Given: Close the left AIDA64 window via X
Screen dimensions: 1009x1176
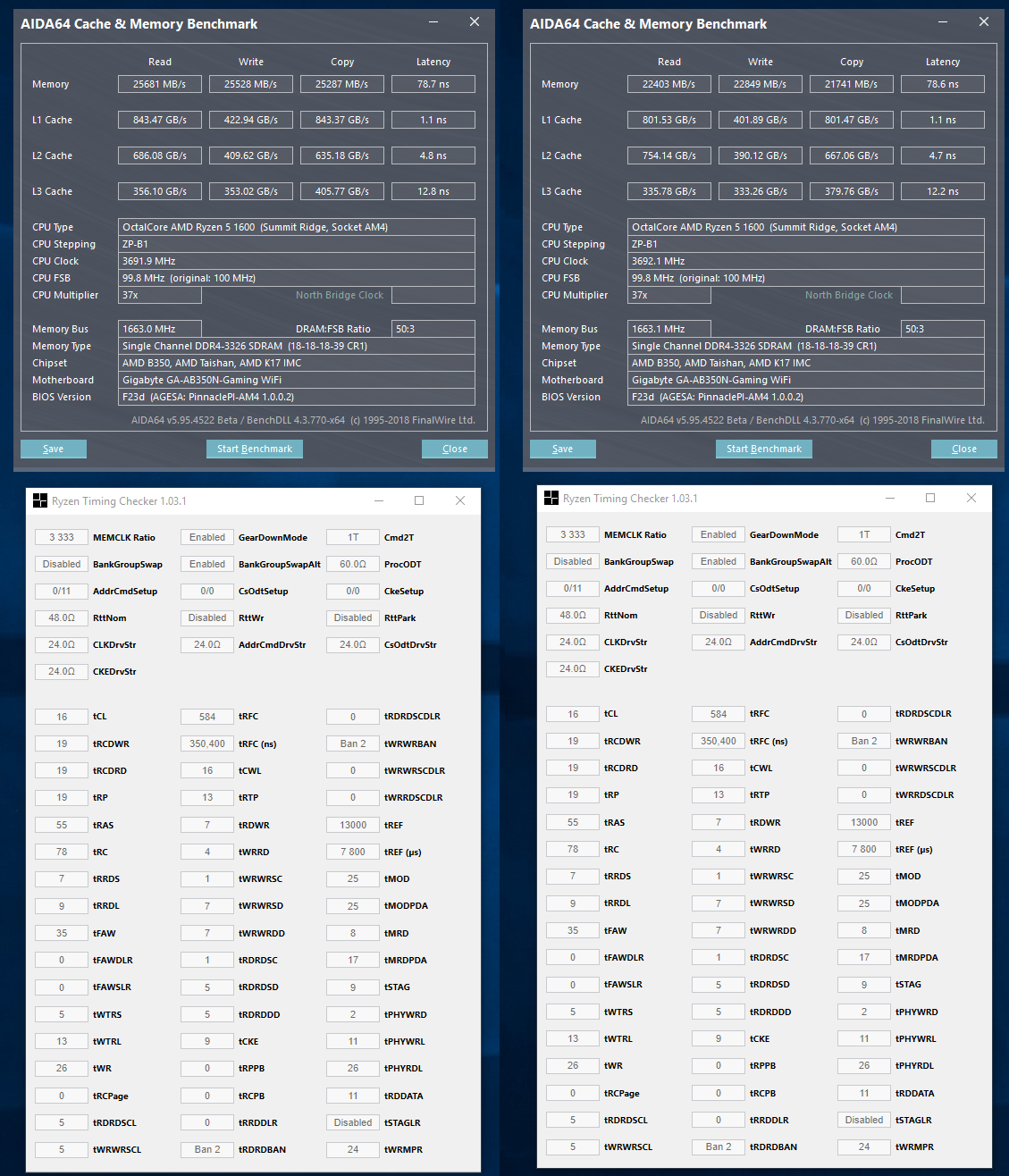Looking at the screenshot, I should 475,22.
